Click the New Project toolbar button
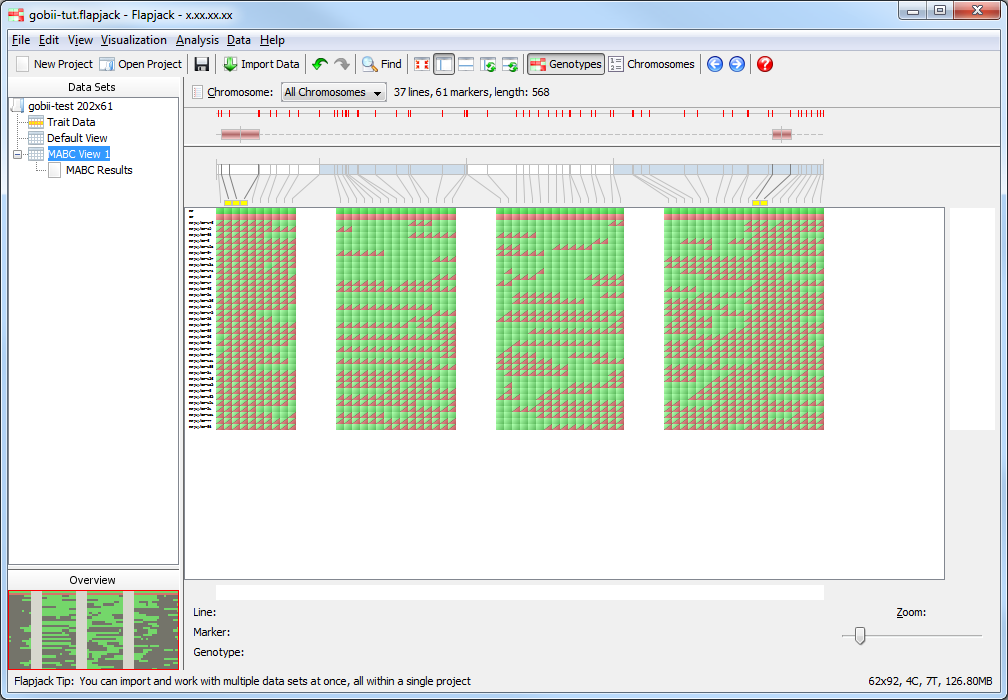The height and width of the screenshot is (700, 1008). tap(55, 64)
